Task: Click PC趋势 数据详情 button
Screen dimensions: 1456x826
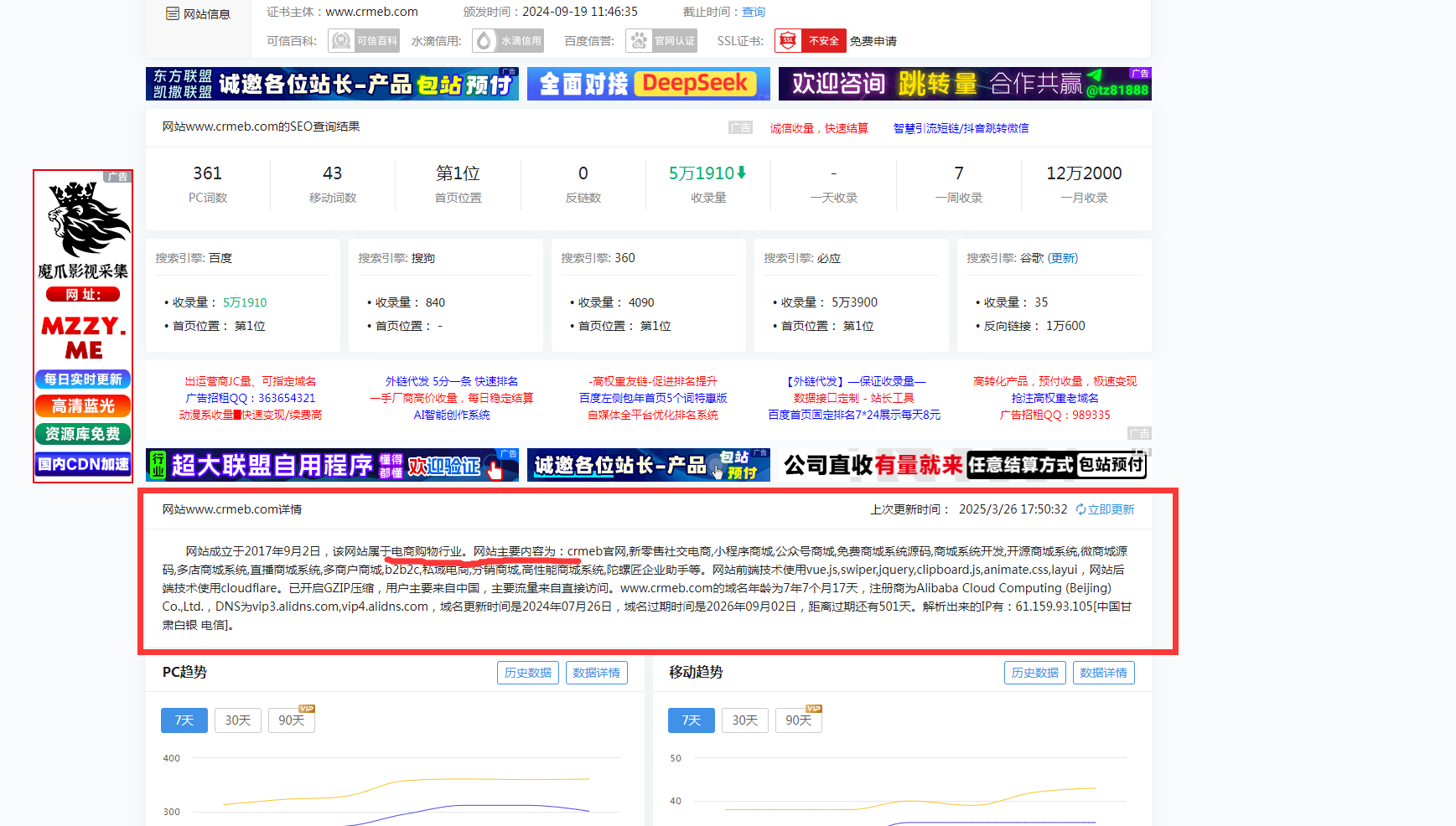Action: tap(597, 673)
